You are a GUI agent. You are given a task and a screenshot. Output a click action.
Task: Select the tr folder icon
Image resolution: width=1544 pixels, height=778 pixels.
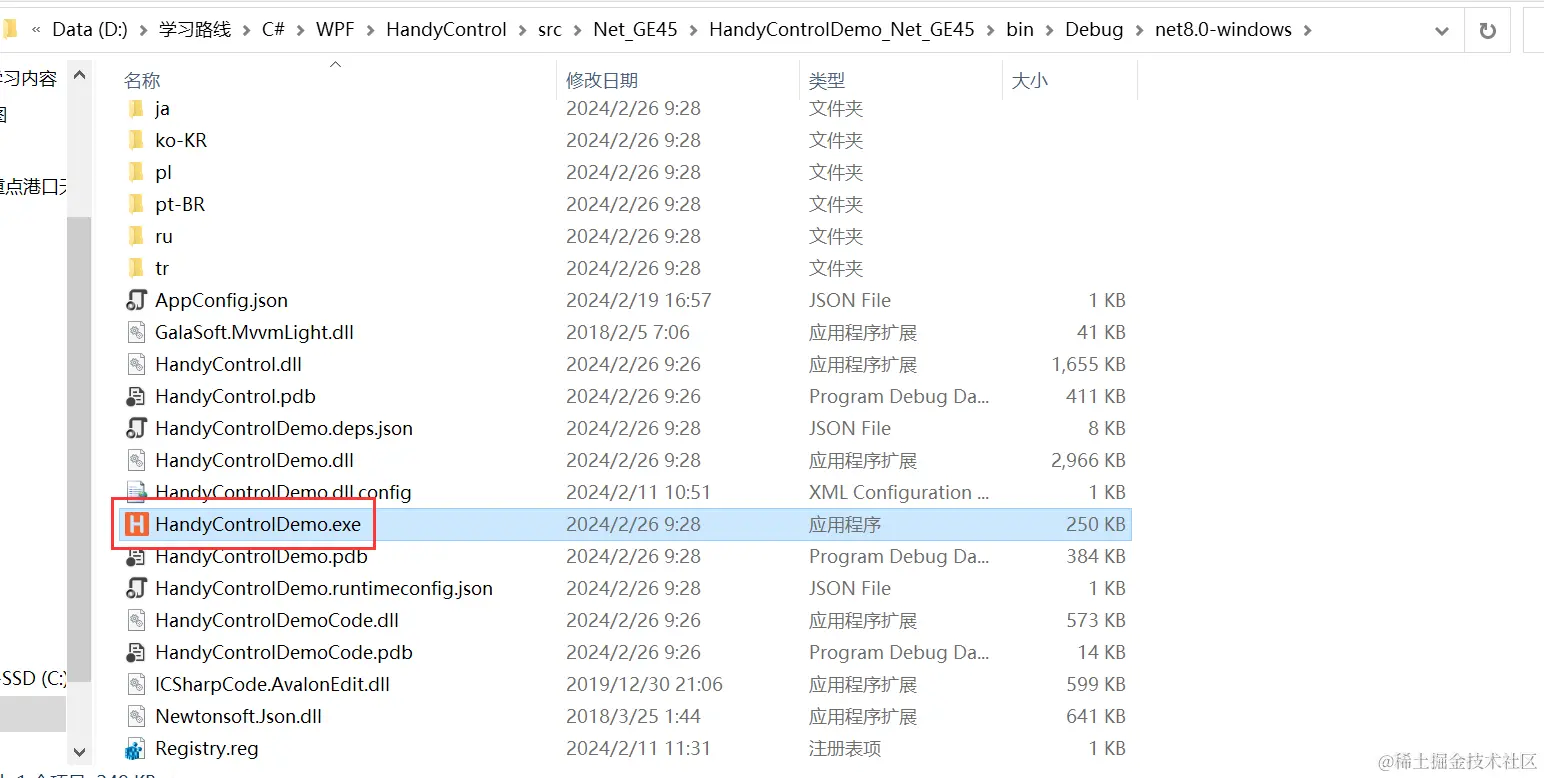(x=137, y=268)
